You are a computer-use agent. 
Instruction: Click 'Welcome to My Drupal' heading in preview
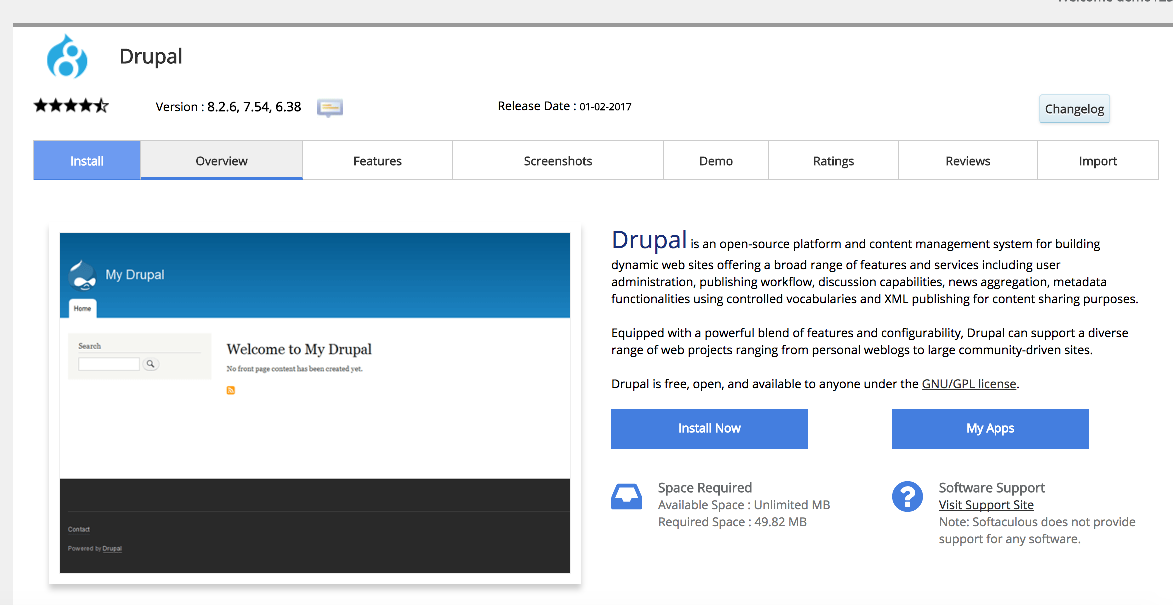tap(299, 349)
